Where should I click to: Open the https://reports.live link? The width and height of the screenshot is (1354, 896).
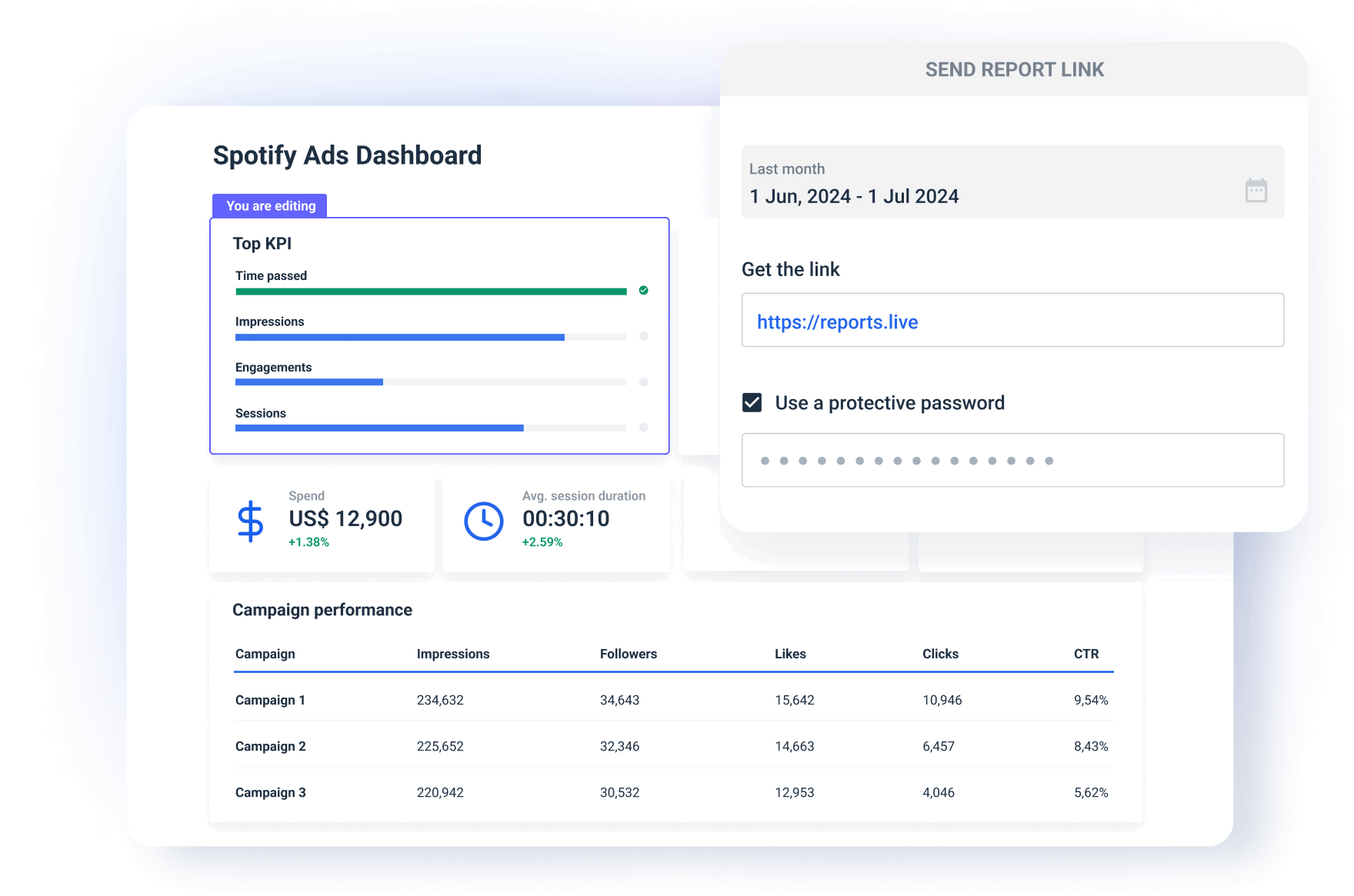pyautogui.click(x=837, y=321)
